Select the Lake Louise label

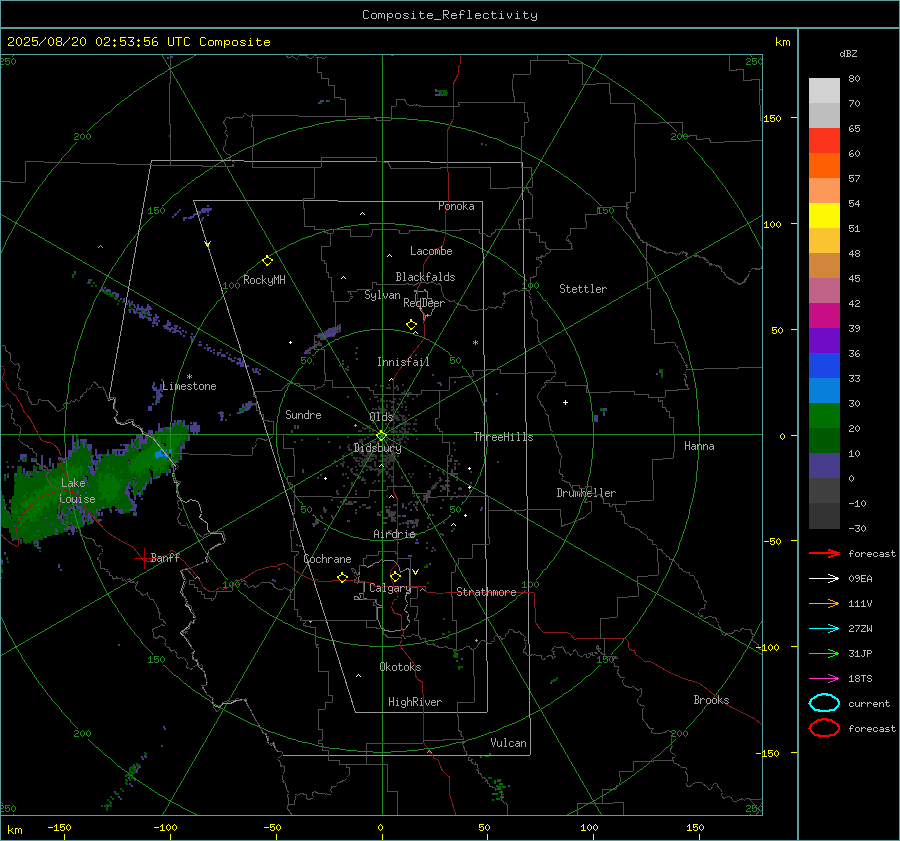77,491
